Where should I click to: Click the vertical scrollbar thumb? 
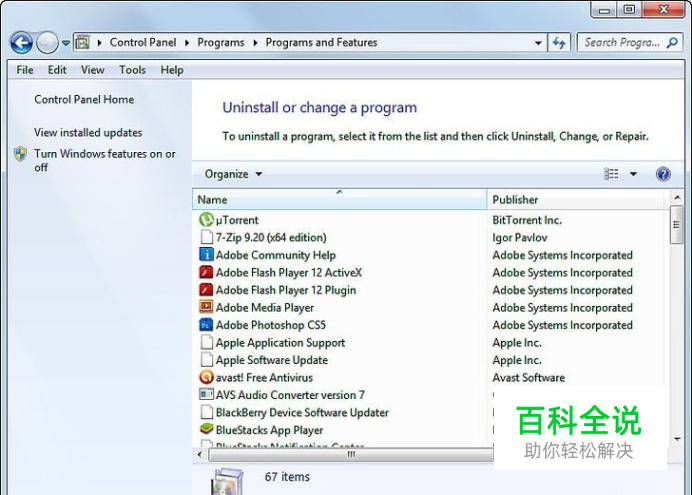point(677,225)
